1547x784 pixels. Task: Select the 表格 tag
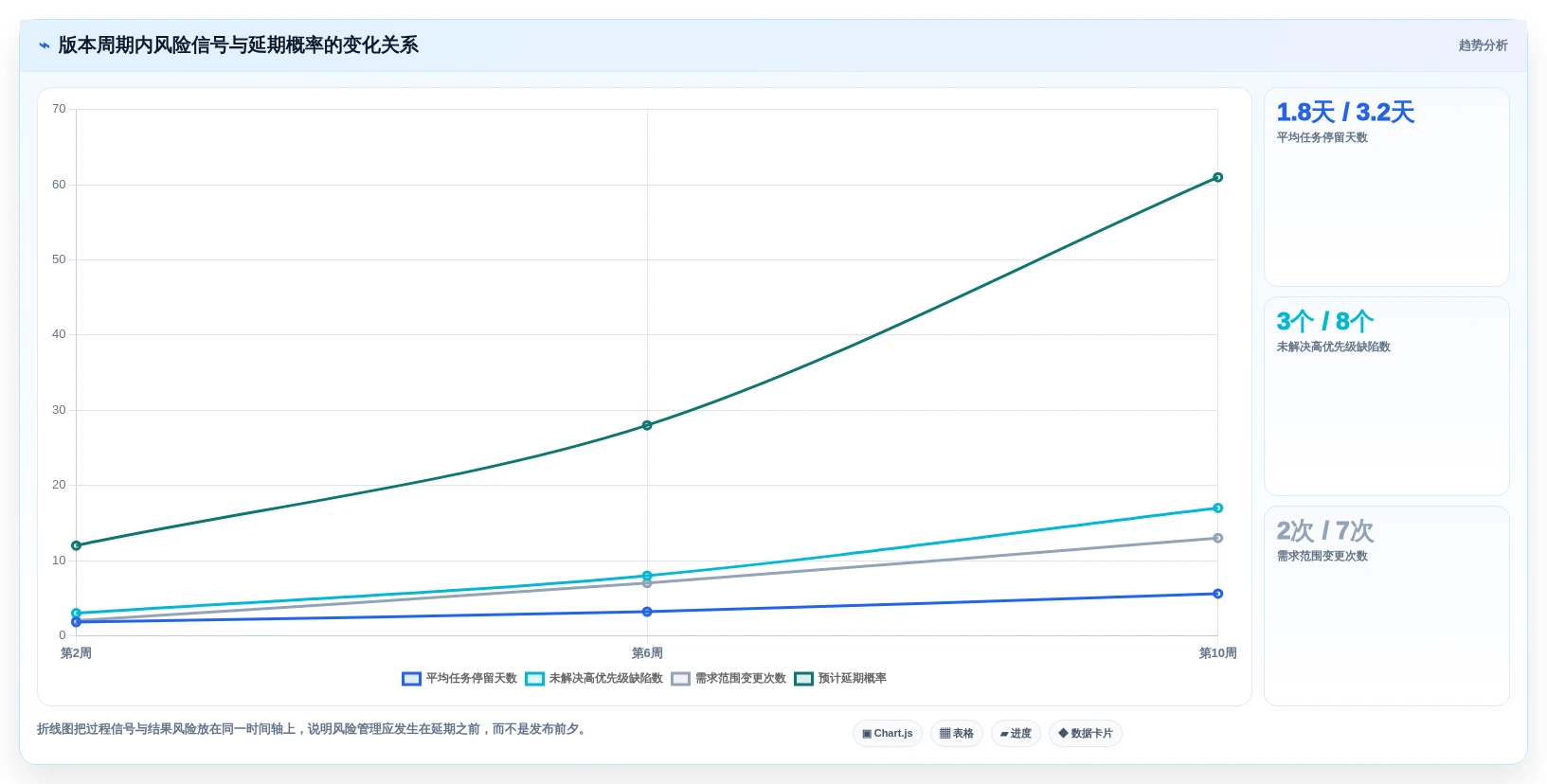click(957, 734)
